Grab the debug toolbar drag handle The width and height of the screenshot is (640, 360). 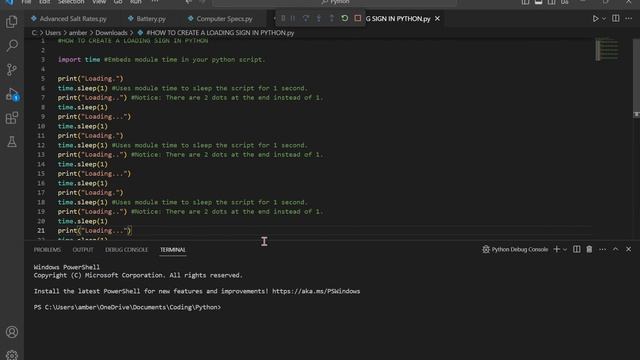coord(283,18)
